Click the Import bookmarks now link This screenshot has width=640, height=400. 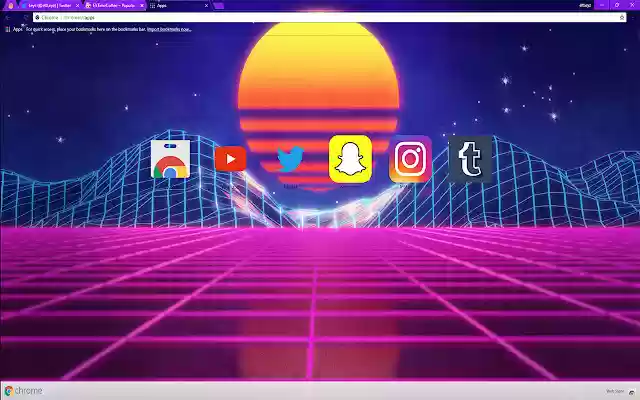pyautogui.click(x=169, y=29)
